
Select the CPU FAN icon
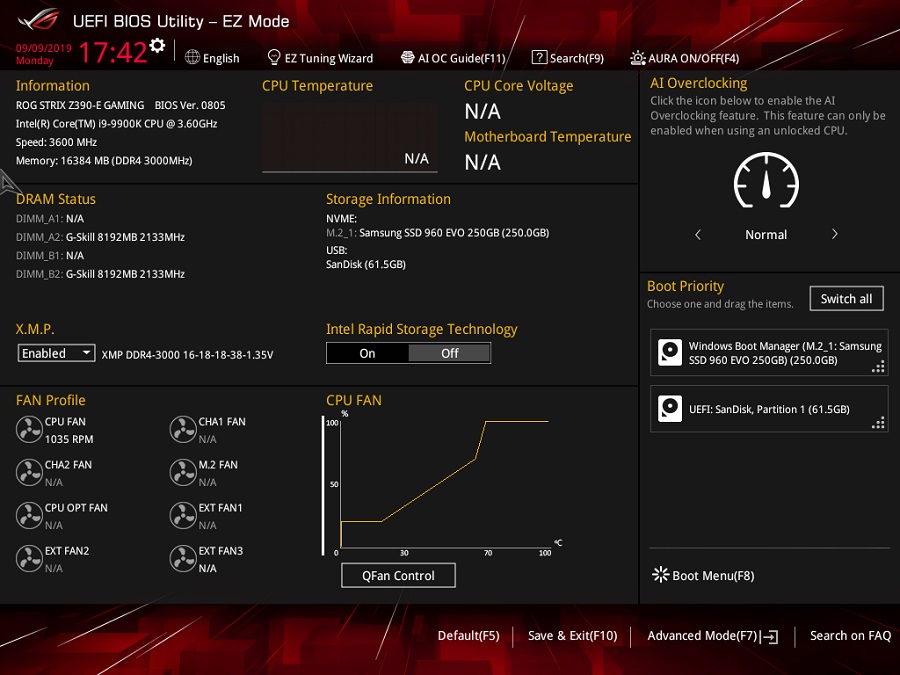pos(29,429)
